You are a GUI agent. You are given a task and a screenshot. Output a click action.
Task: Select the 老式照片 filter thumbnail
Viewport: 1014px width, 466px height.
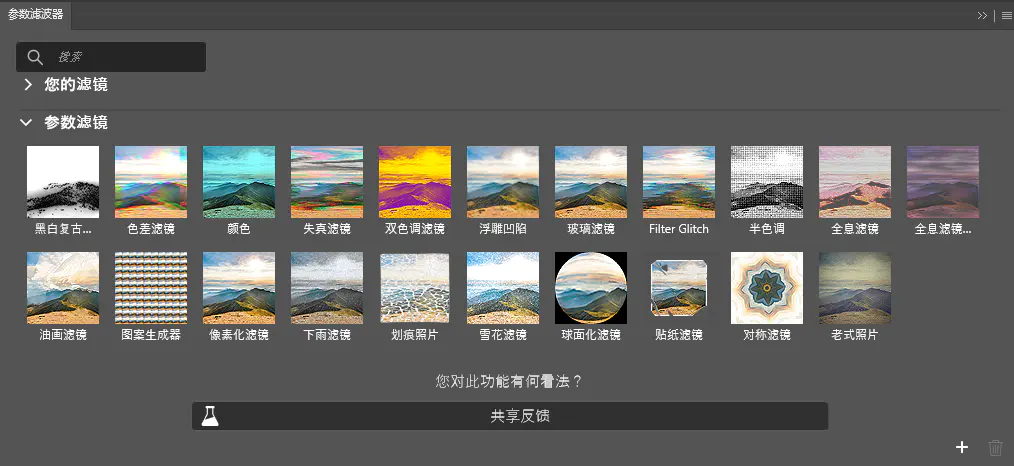click(x=855, y=288)
